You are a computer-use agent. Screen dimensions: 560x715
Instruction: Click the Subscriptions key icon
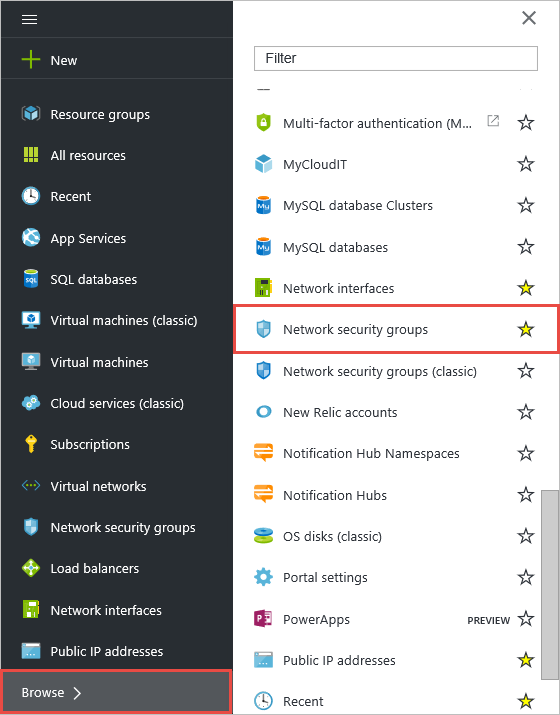point(31,444)
